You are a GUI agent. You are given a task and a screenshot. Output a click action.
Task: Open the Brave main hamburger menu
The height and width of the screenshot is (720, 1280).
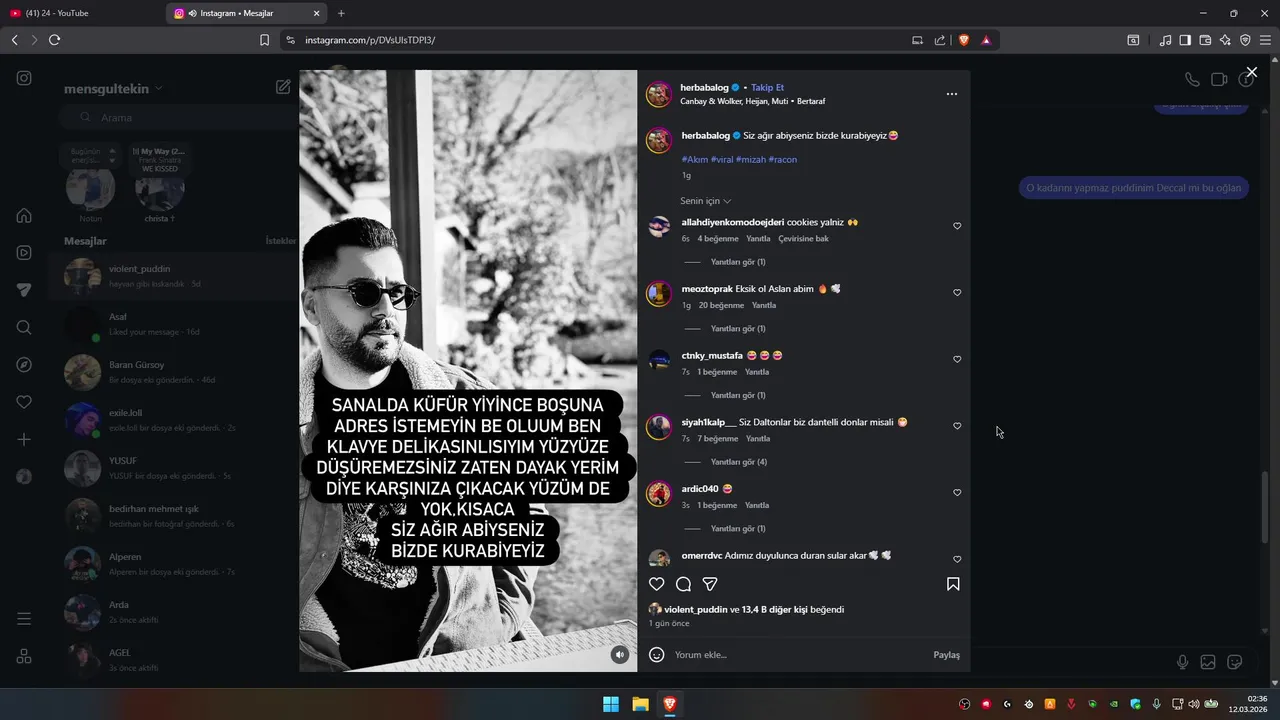(1265, 40)
